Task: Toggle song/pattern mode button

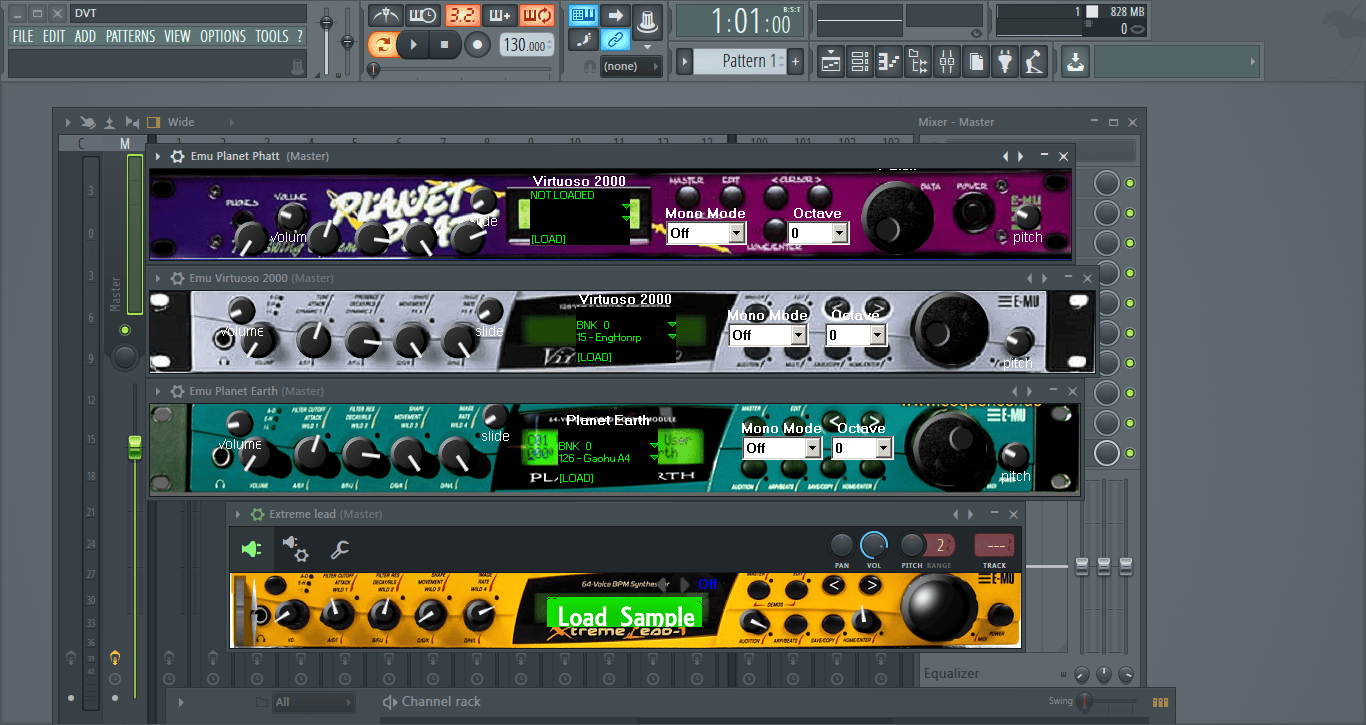Action: [381, 44]
